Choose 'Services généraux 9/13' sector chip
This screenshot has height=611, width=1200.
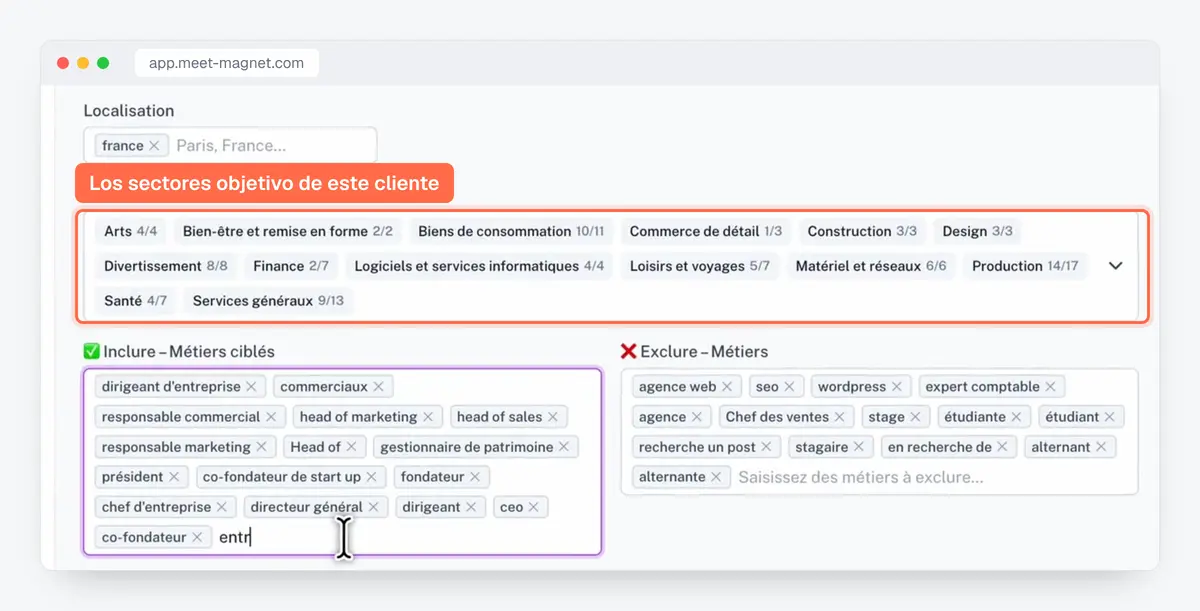268,301
